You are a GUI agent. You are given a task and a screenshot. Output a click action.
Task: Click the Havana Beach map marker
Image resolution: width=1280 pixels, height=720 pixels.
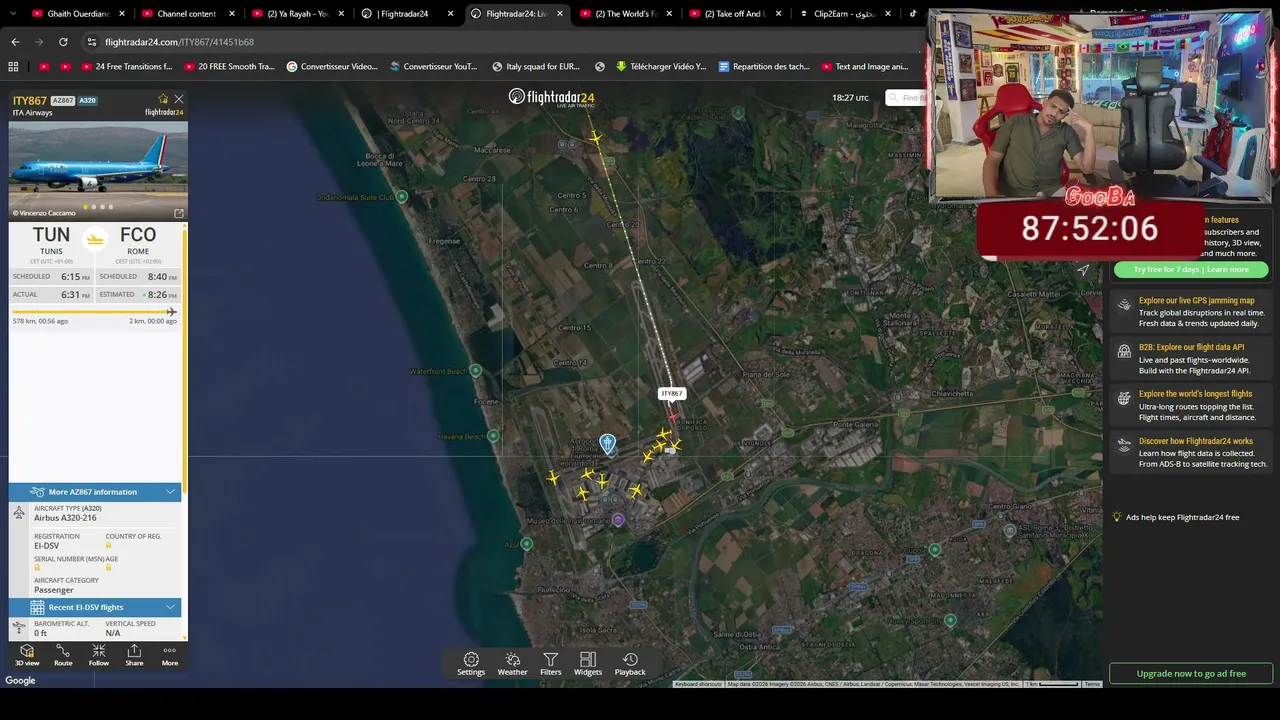click(493, 437)
